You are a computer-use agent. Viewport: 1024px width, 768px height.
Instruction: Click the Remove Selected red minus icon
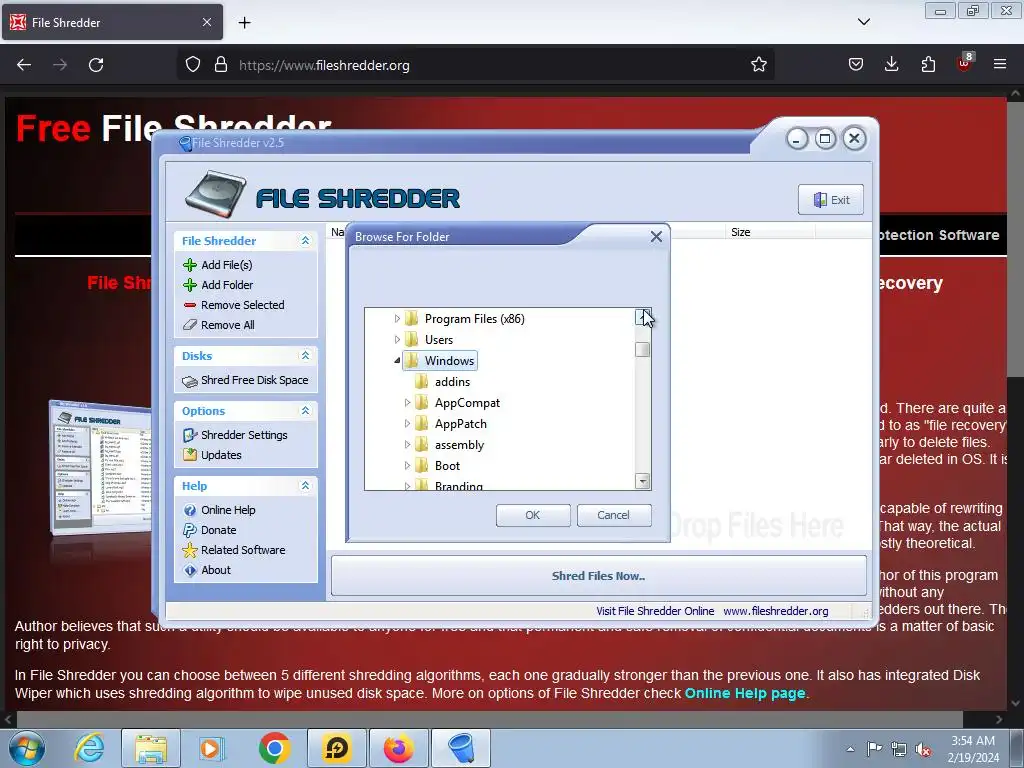pyautogui.click(x=190, y=305)
